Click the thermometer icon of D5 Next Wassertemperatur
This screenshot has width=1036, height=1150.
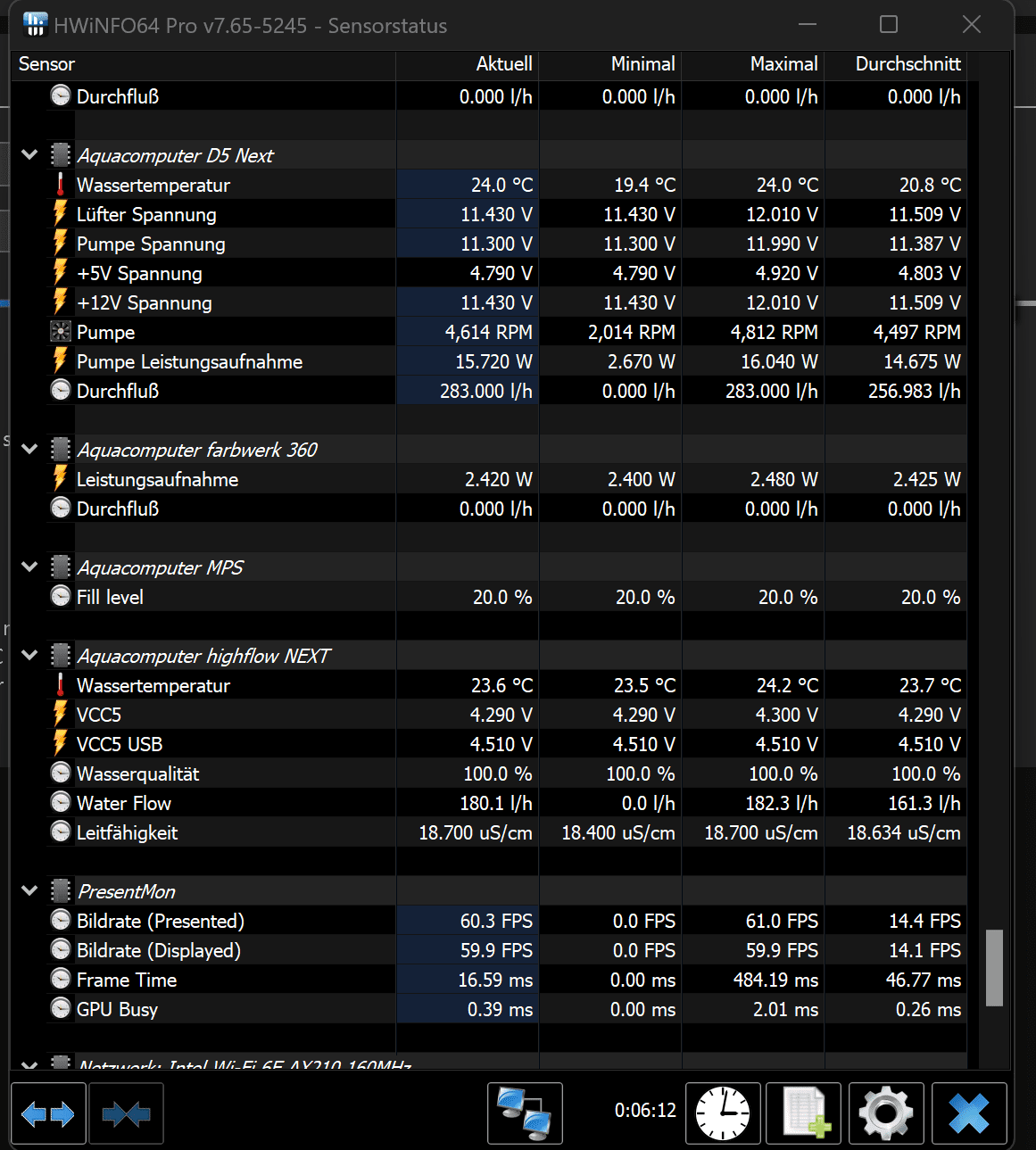(x=60, y=185)
